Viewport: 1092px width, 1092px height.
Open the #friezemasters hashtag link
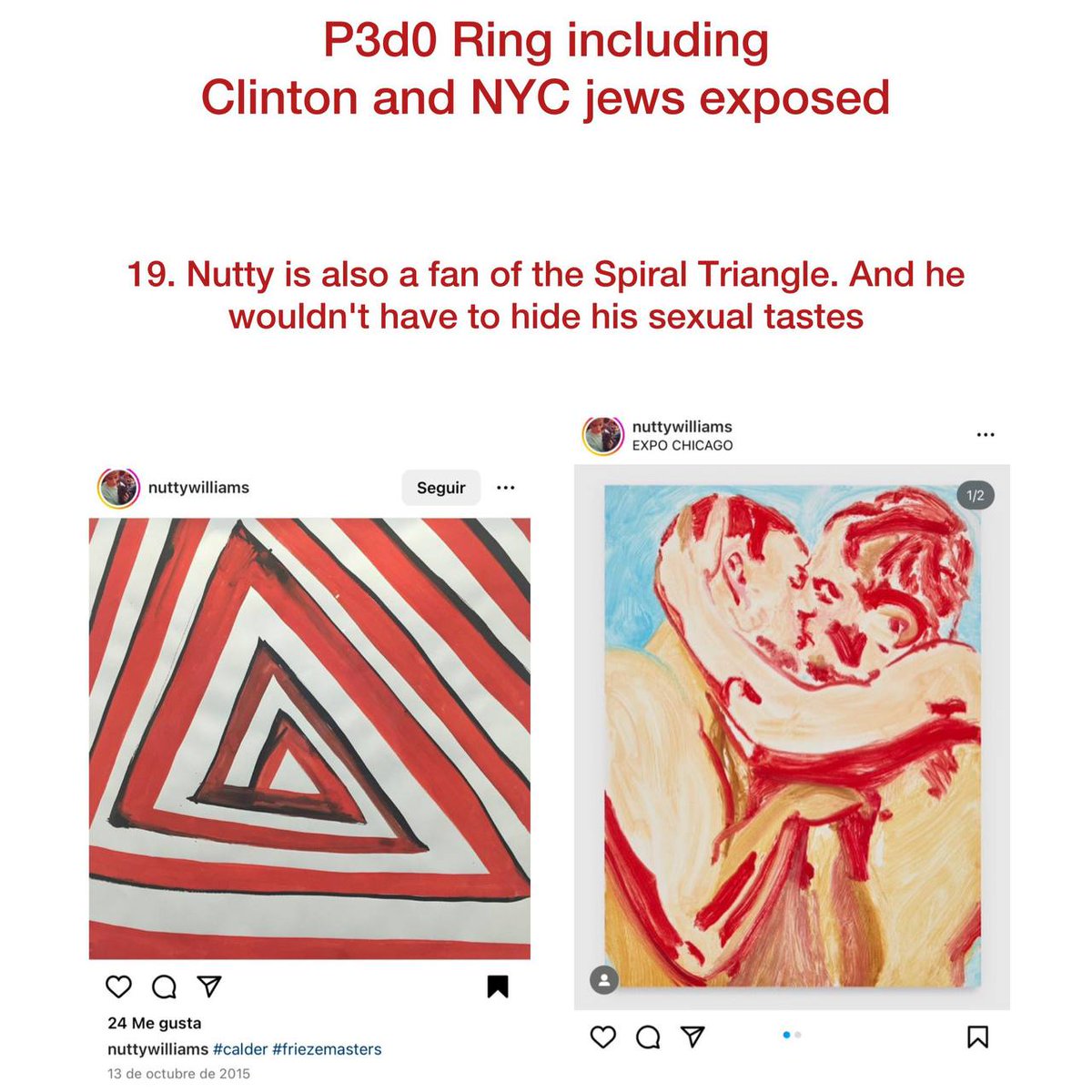327,1049
